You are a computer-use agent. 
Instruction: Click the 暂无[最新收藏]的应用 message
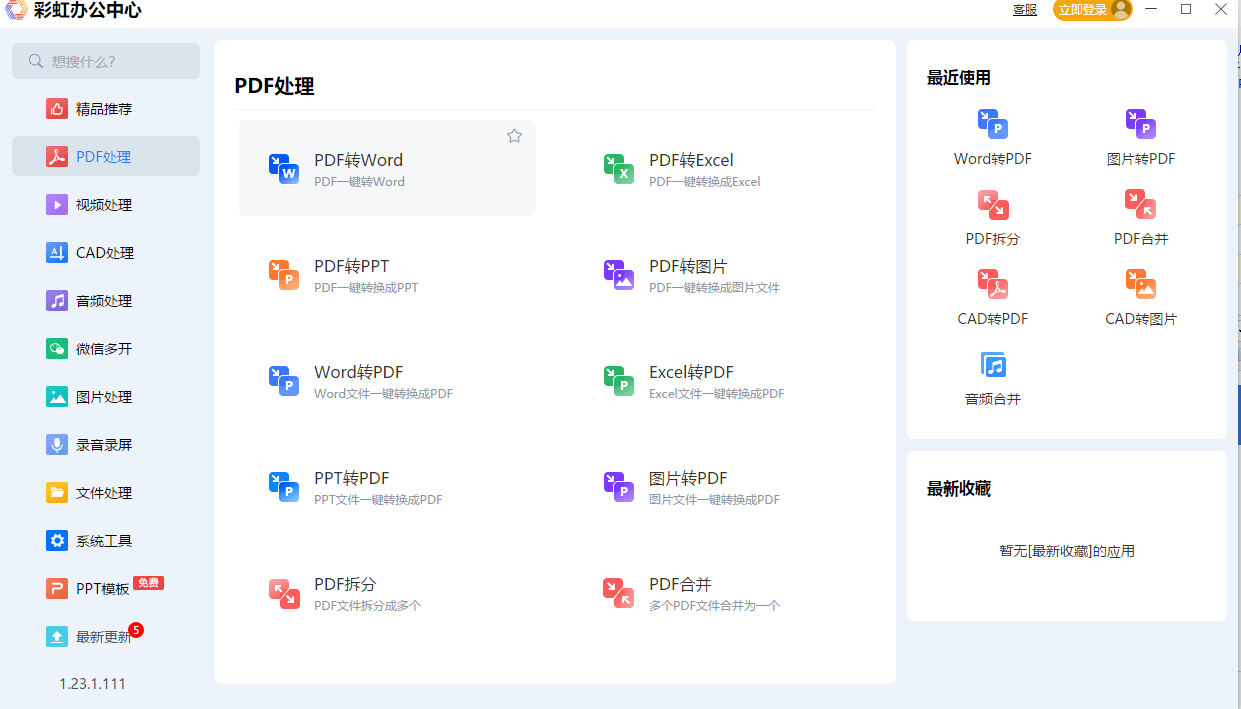[x=1067, y=551]
